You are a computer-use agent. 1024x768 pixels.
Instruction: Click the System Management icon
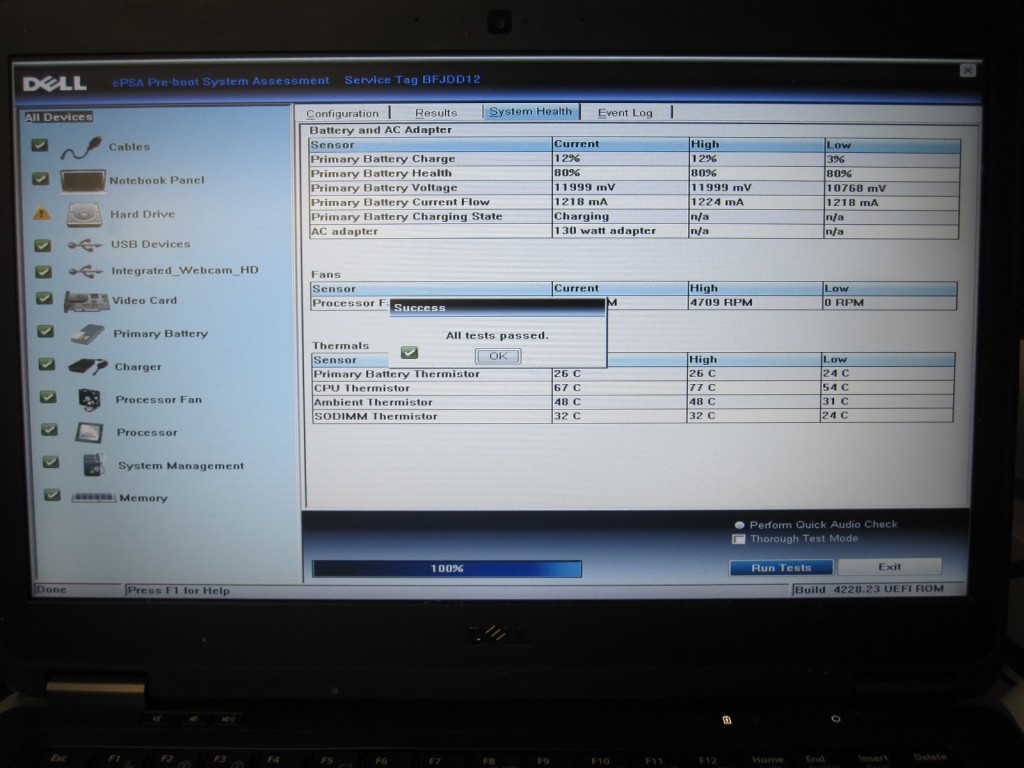(x=93, y=465)
